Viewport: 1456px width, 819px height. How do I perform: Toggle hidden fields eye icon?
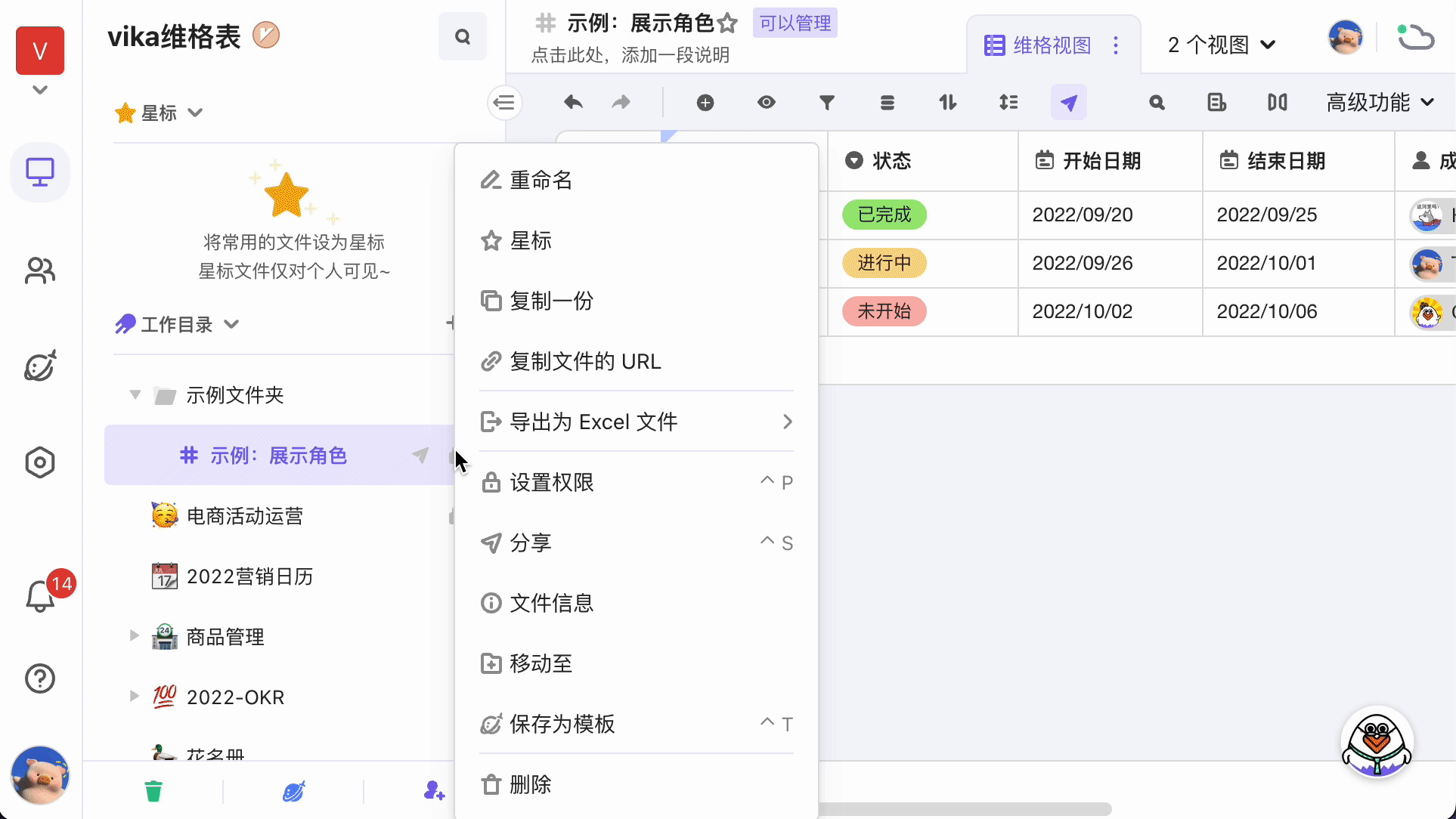click(767, 102)
